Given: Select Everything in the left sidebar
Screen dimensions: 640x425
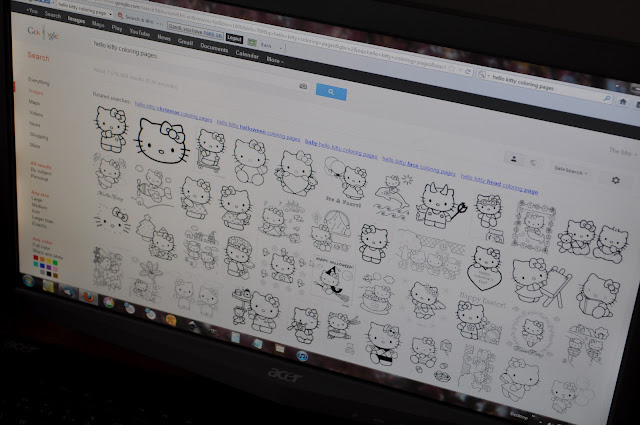Looking at the screenshot, I should (x=38, y=81).
